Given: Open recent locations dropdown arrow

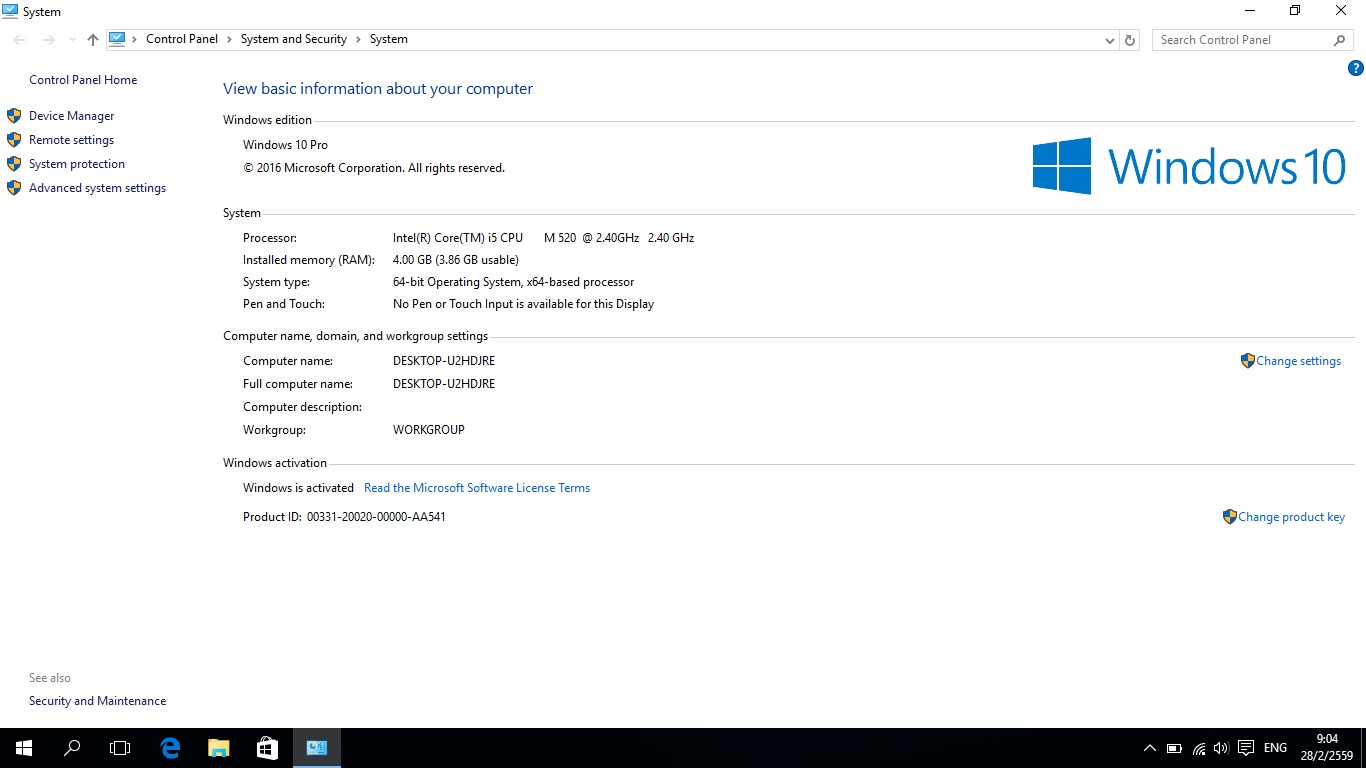Looking at the screenshot, I should 72,40.
